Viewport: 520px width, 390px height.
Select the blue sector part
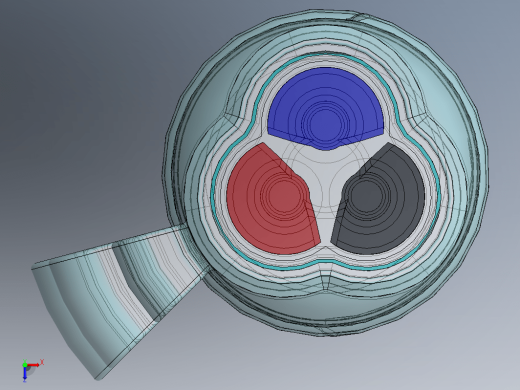(x=325, y=108)
